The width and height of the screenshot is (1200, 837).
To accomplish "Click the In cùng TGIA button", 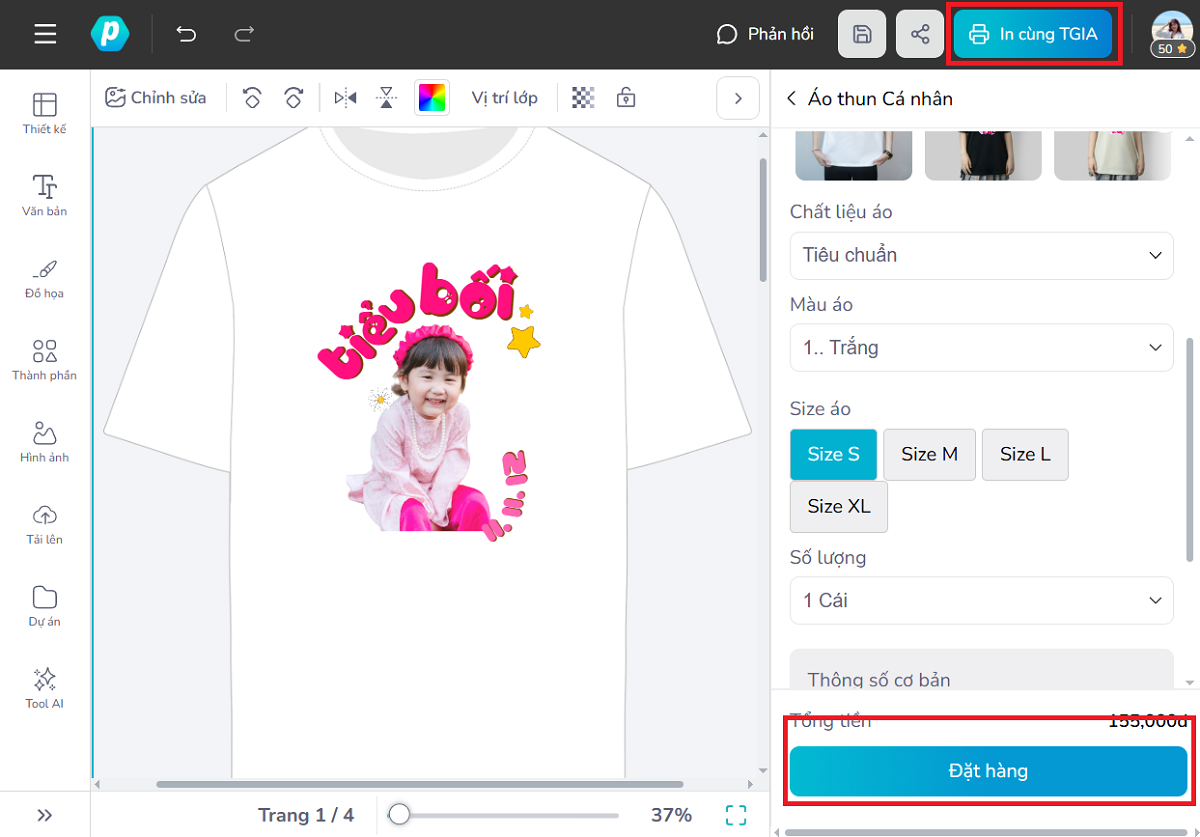I will [x=1033, y=35].
